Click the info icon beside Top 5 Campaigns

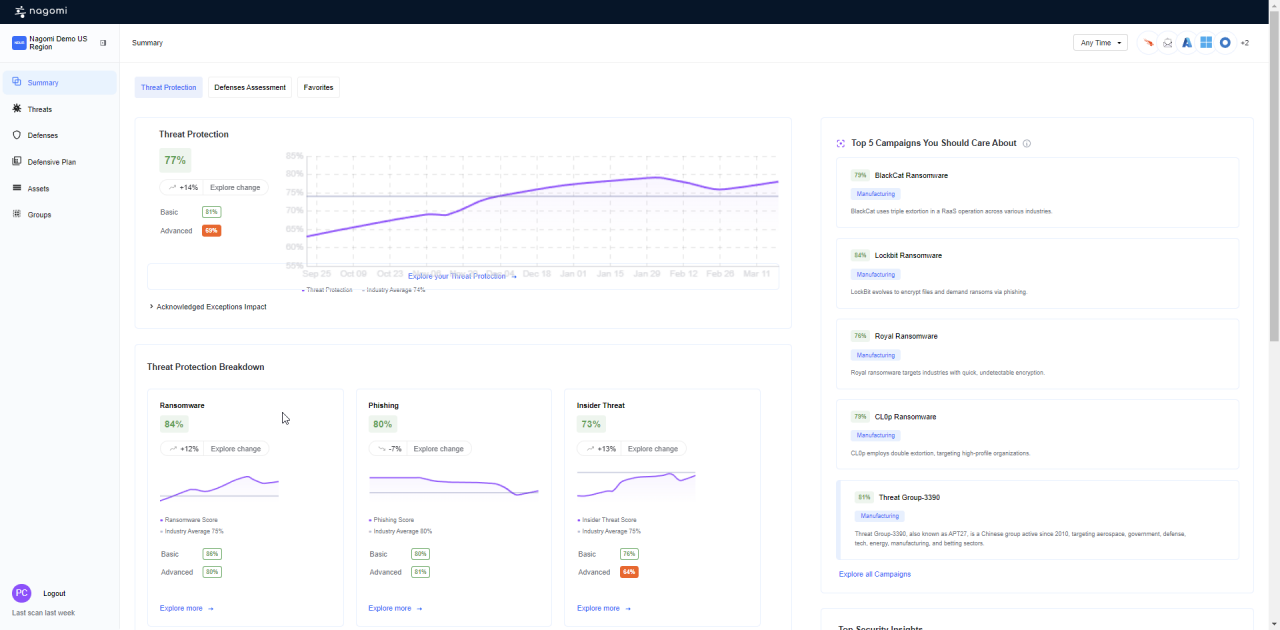point(1027,143)
